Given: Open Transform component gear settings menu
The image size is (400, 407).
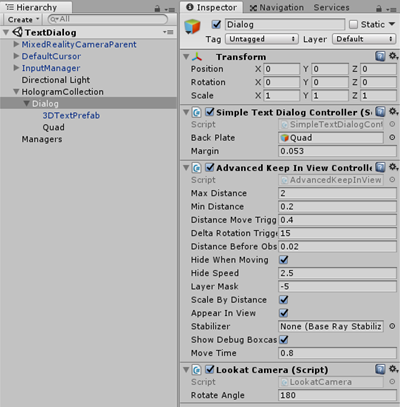Looking at the screenshot, I should pyautogui.click(x=393, y=56).
